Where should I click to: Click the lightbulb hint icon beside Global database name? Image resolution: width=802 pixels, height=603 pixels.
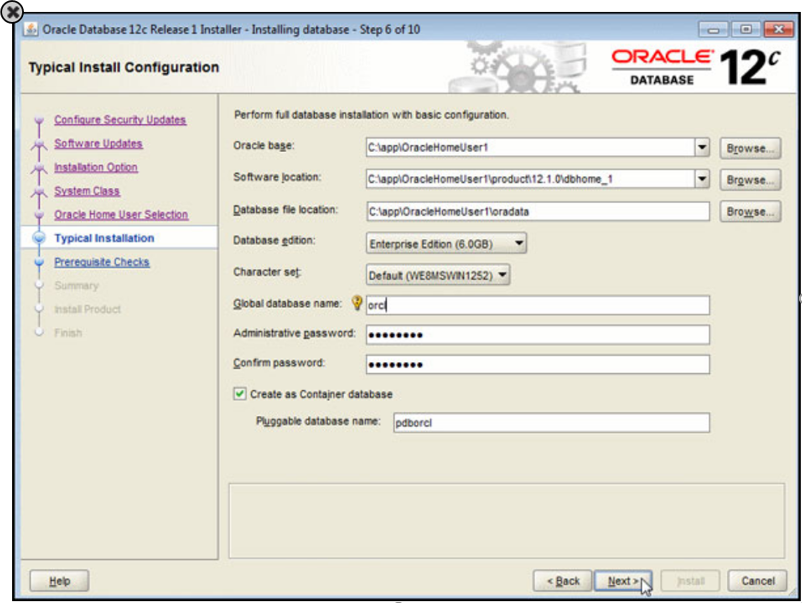(x=357, y=303)
